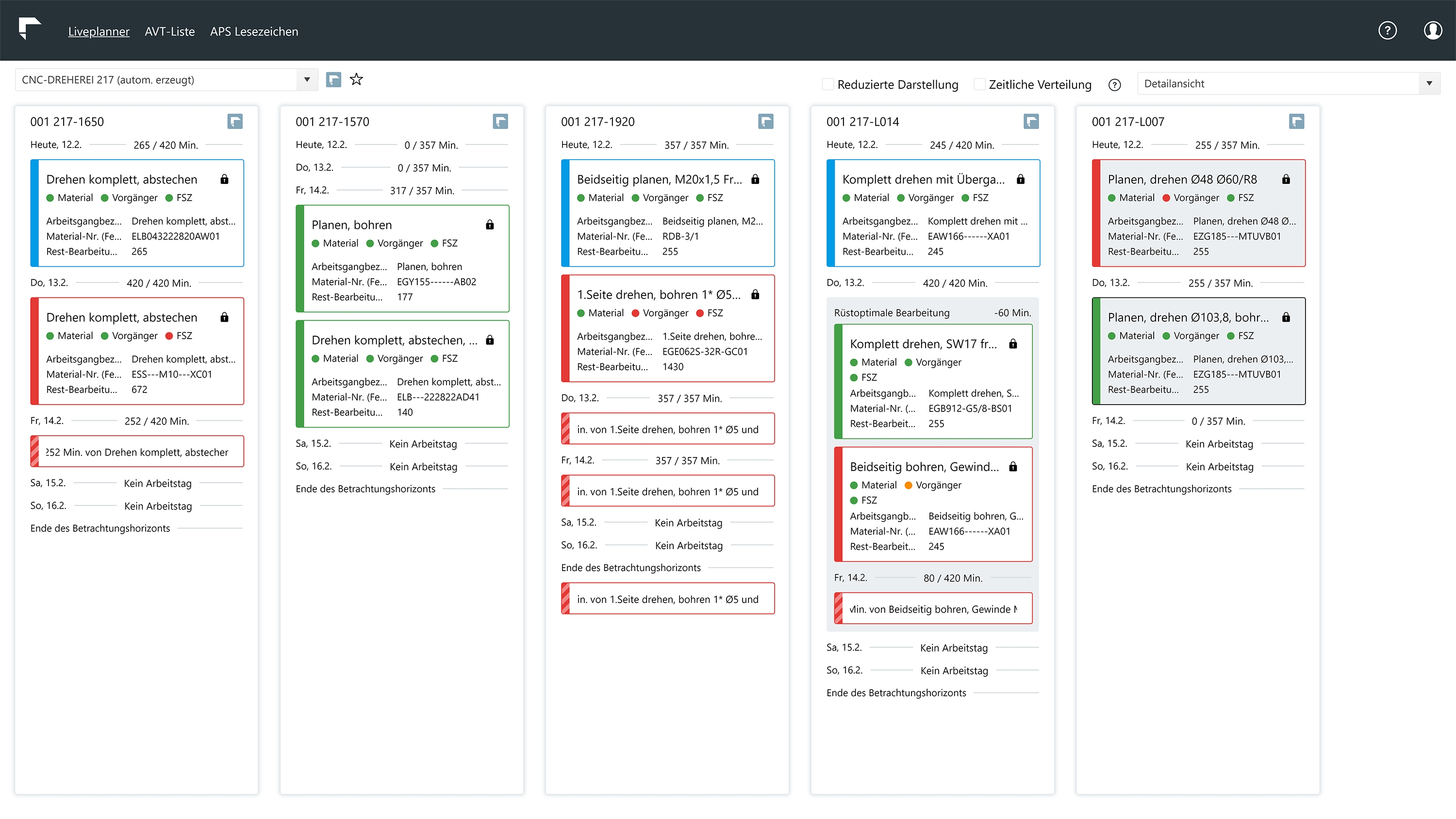Expand the CNC-DREHEREI 217 dropdown
This screenshot has width=1456, height=819.
pyautogui.click(x=307, y=80)
